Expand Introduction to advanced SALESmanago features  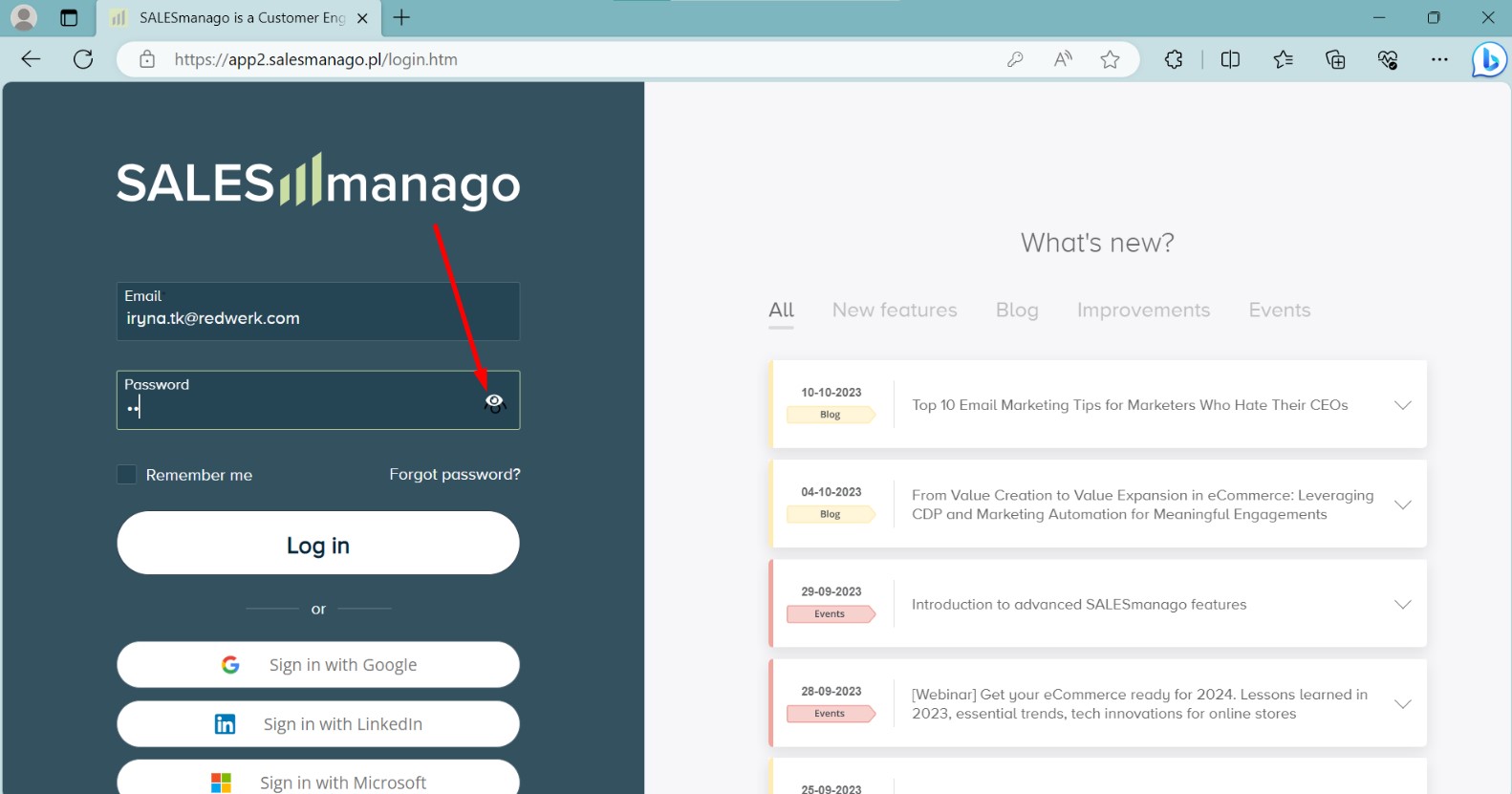point(1402,605)
